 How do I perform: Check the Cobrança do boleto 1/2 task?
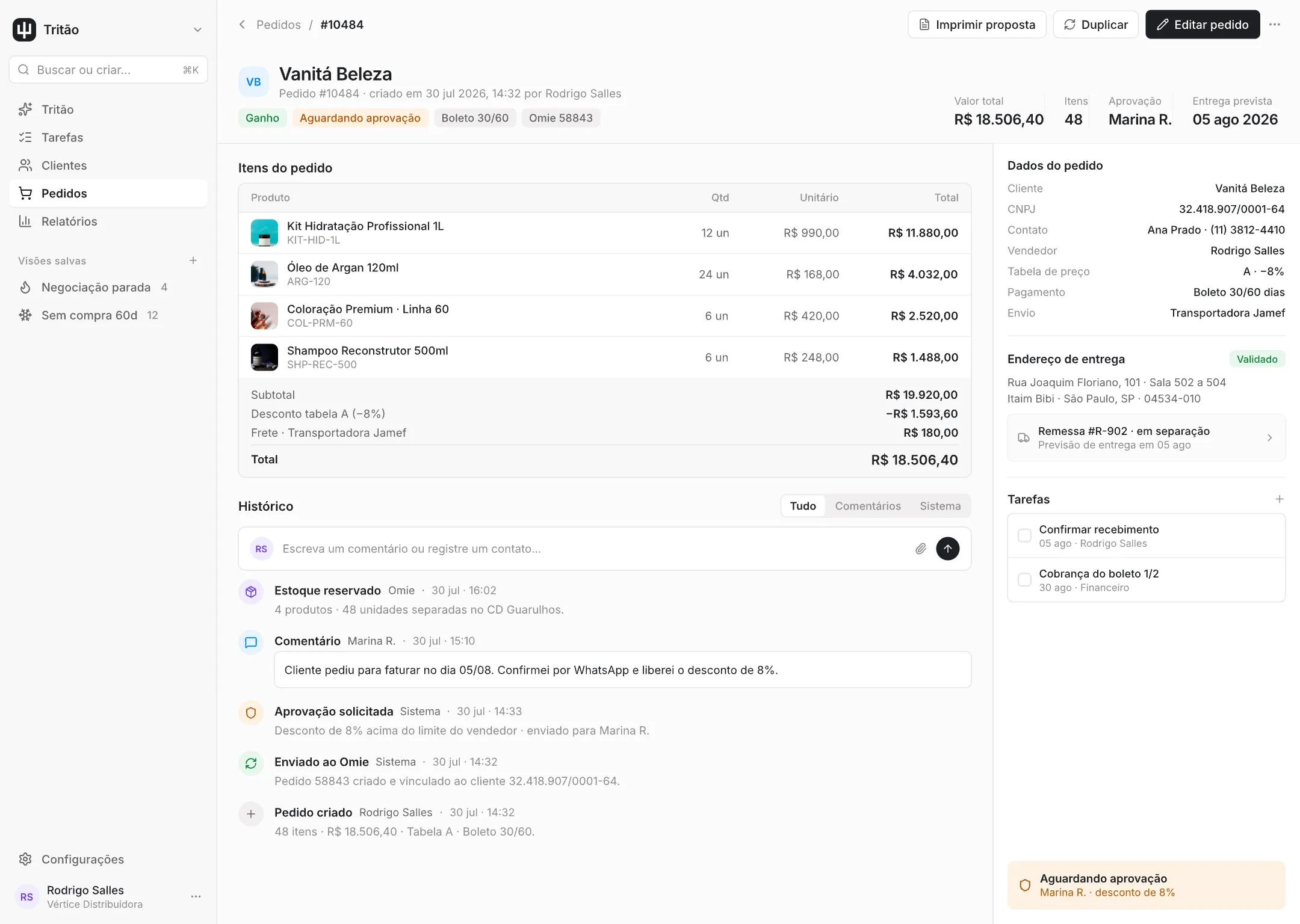pyautogui.click(x=1024, y=580)
